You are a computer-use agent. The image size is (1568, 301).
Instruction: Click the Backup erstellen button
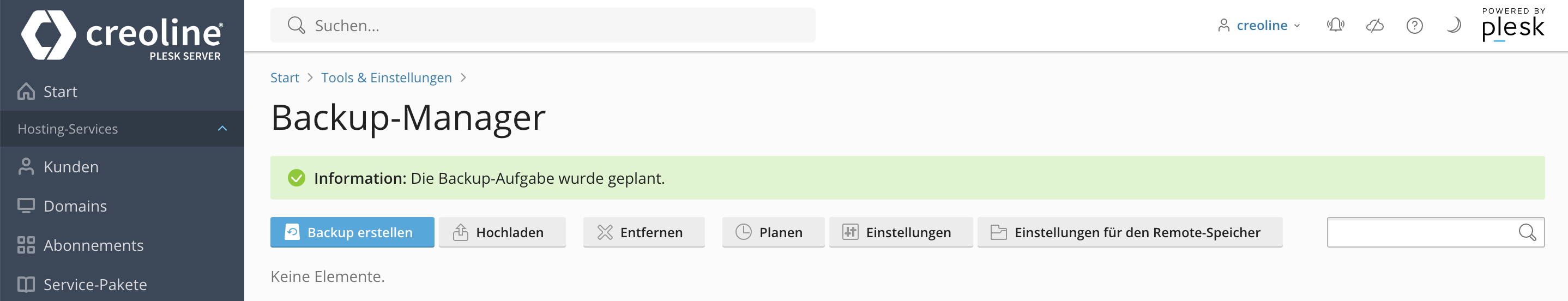[352, 232]
